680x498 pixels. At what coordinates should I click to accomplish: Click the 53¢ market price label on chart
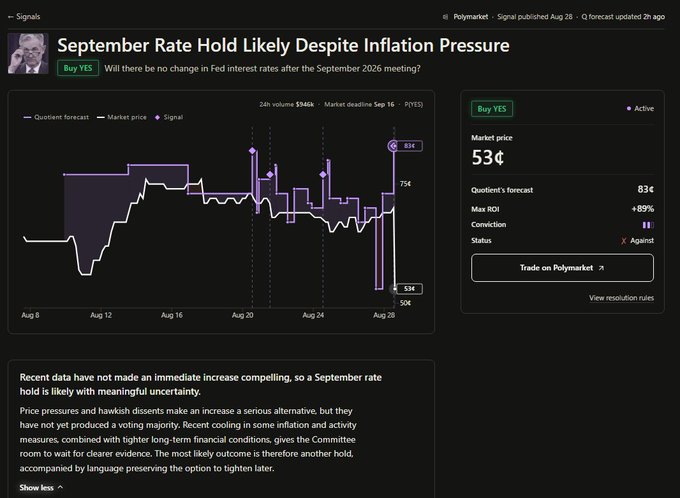409,288
